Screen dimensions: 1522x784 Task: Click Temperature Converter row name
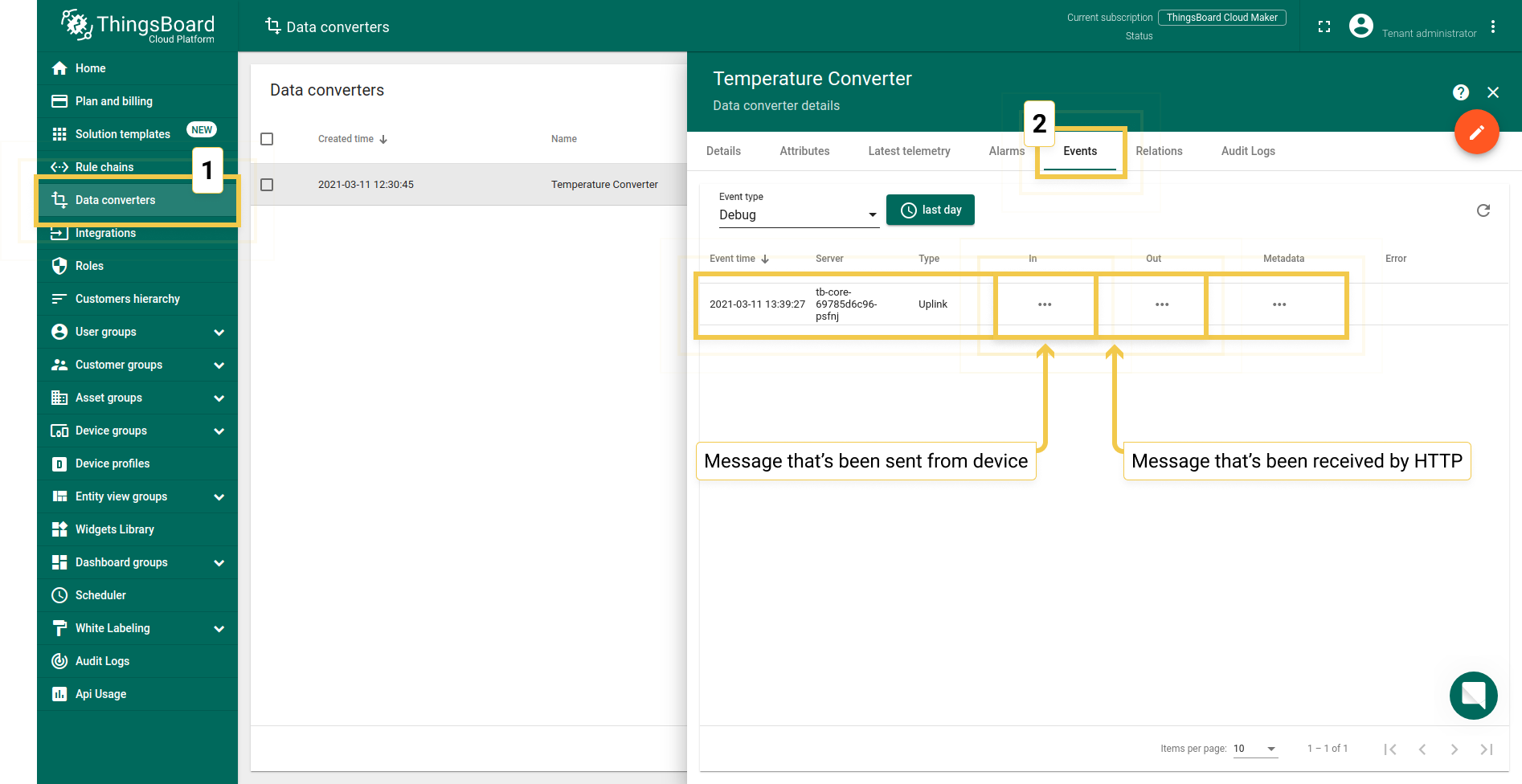tap(604, 185)
